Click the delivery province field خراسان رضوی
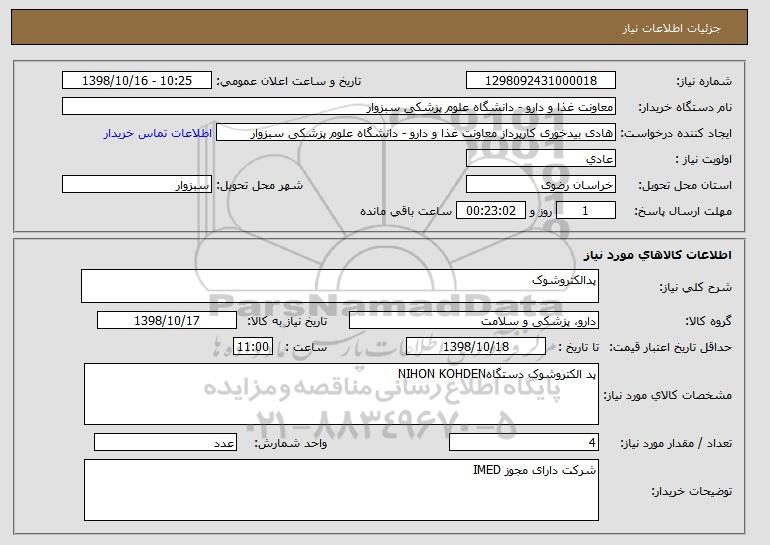 coord(541,185)
